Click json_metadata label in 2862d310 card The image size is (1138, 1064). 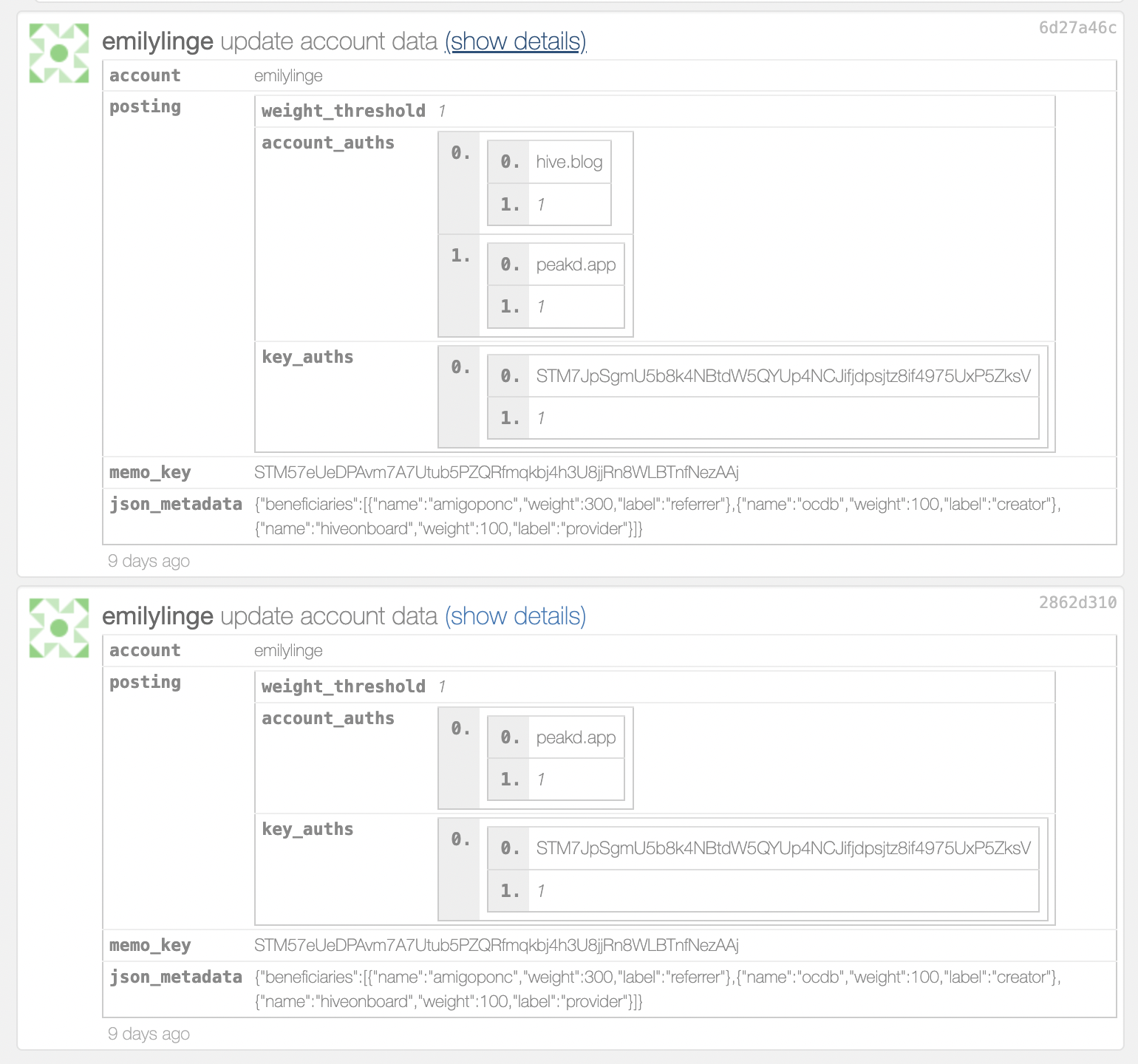176,977
